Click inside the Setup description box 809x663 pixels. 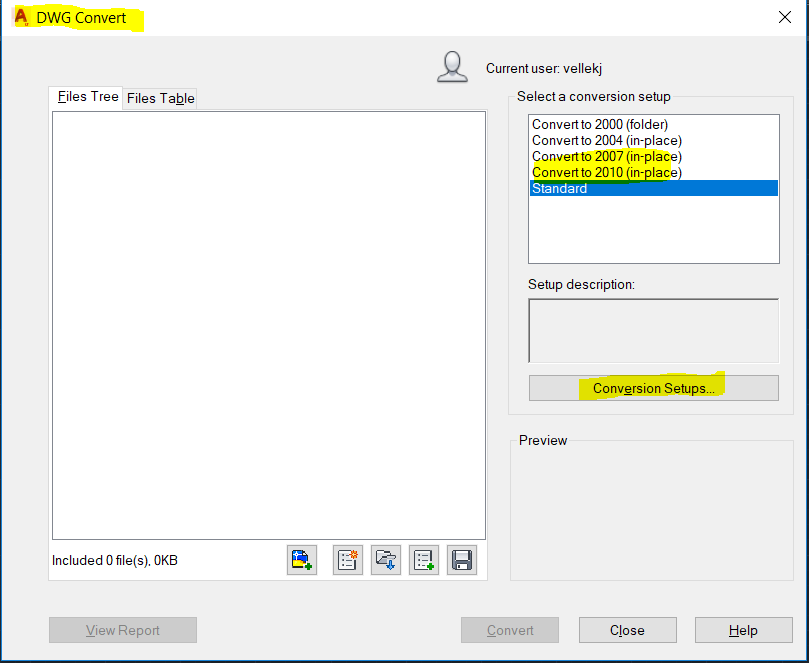[653, 330]
